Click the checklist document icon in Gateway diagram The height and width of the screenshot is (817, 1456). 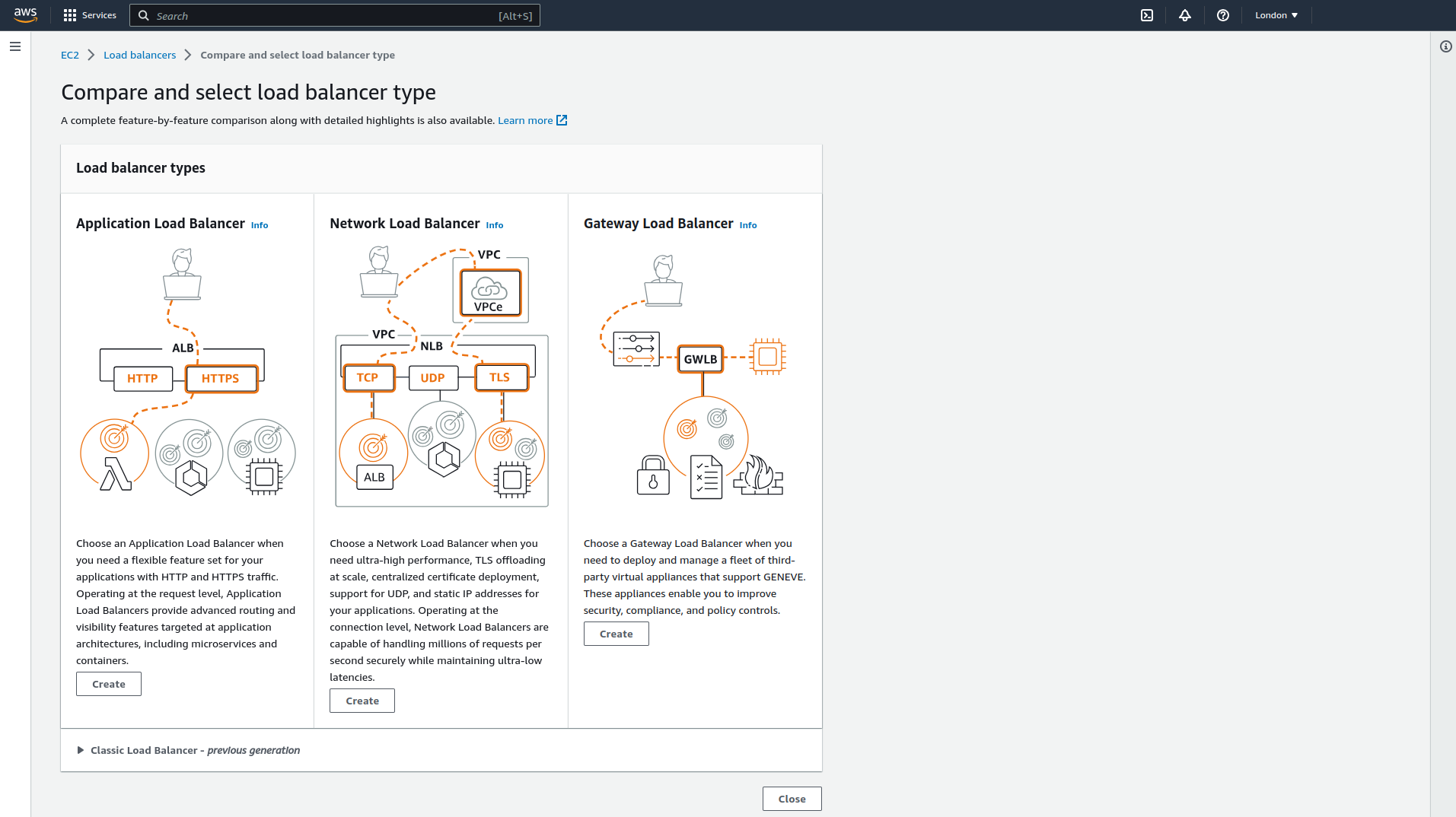[706, 477]
